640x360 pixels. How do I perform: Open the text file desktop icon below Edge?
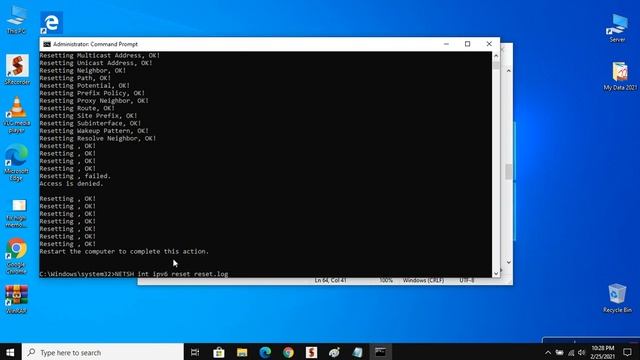click(x=17, y=213)
